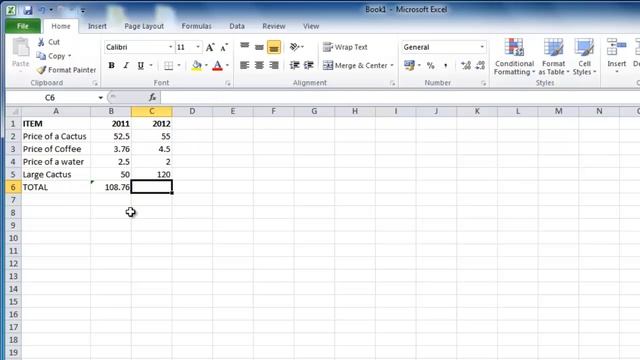Viewport: 640px width, 360px height.
Task: Click the Orientation text-angle icon
Action: pyautogui.click(x=294, y=47)
